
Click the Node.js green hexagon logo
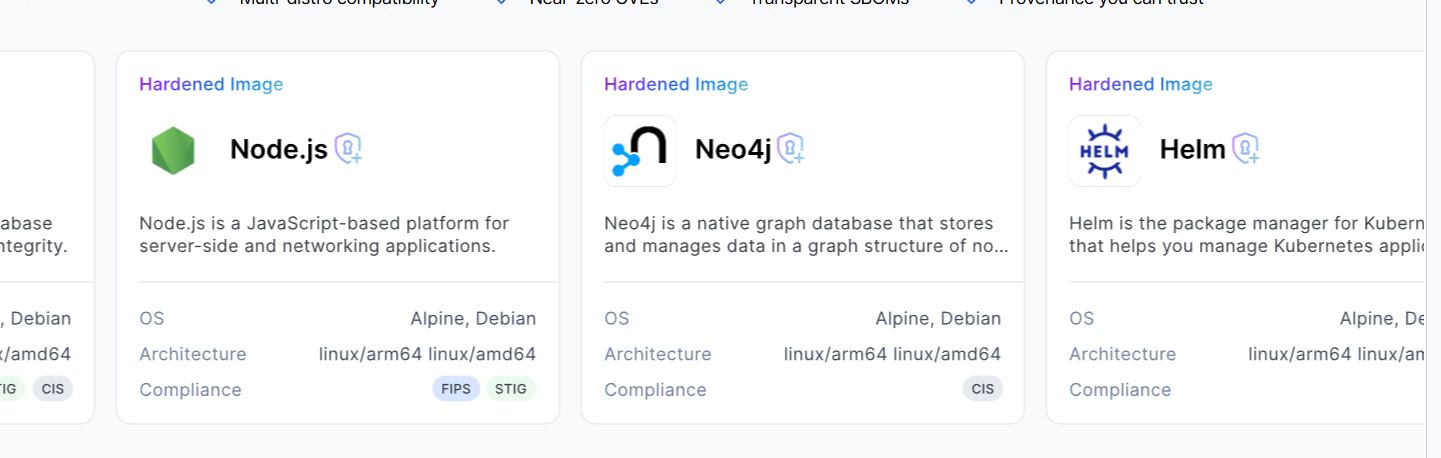click(x=174, y=151)
